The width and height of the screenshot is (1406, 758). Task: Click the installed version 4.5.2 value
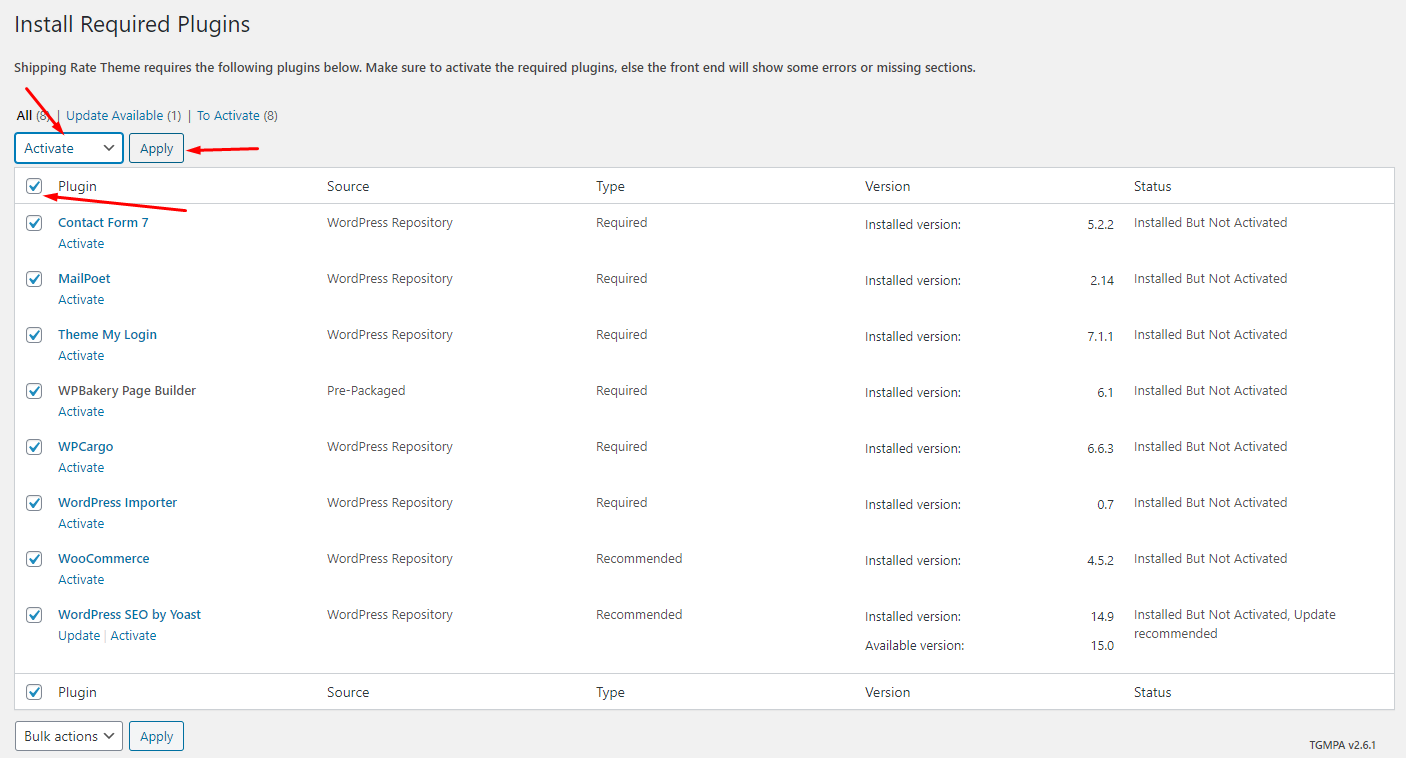[x=1100, y=561]
